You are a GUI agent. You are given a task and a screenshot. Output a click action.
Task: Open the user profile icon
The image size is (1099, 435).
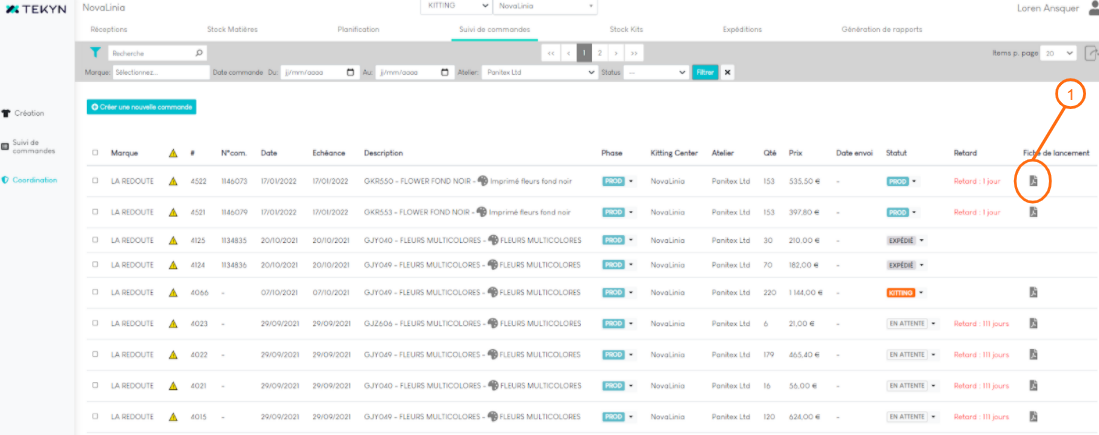1093,8
